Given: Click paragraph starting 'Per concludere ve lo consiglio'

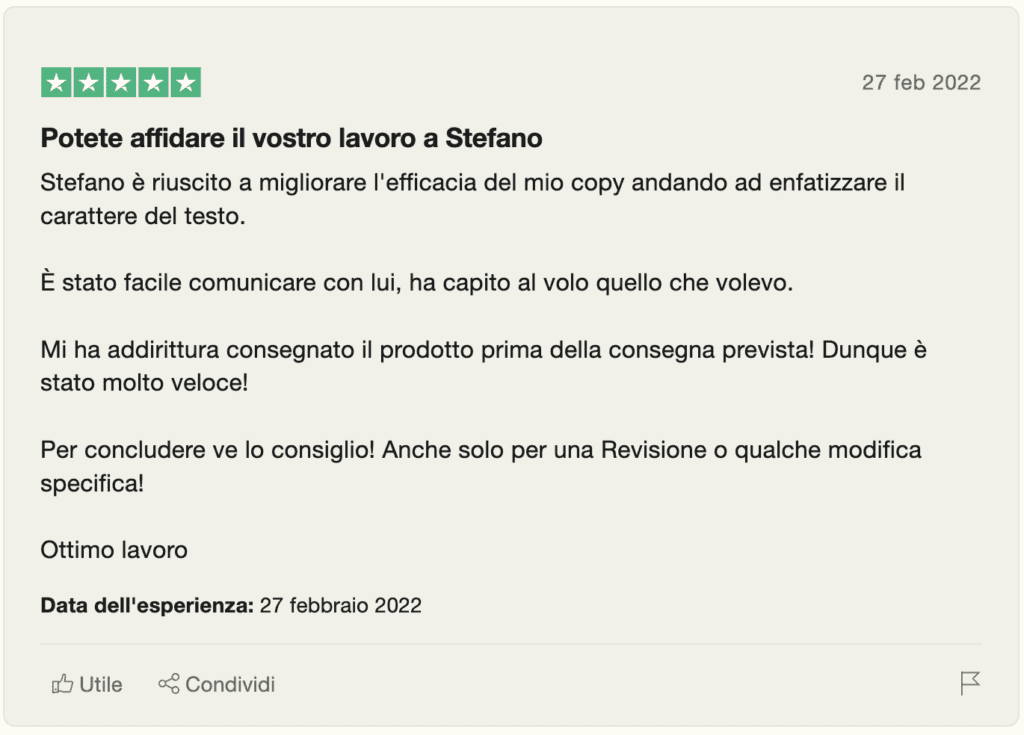Looking at the screenshot, I should coord(481,466).
